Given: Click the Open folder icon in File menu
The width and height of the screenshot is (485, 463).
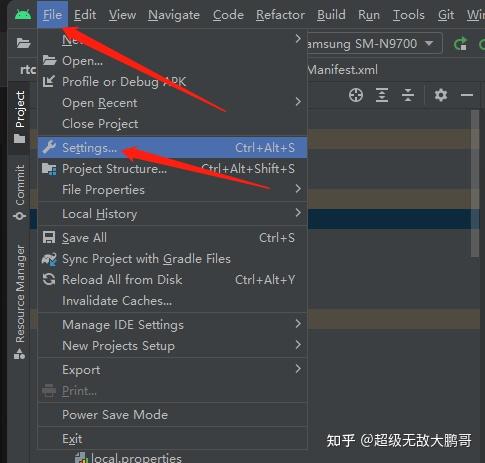Looking at the screenshot, I should click(x=49, y=61).
